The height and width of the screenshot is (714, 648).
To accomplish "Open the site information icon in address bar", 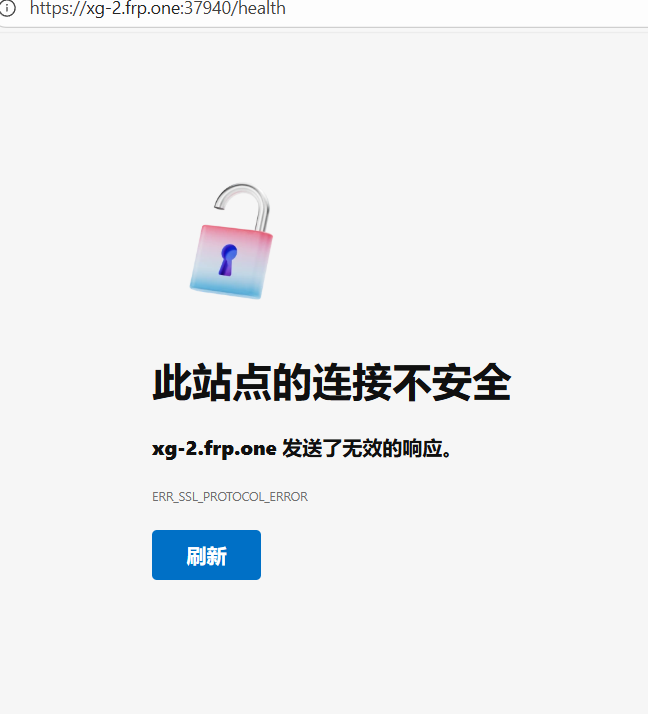I will [x=7, y=8].
